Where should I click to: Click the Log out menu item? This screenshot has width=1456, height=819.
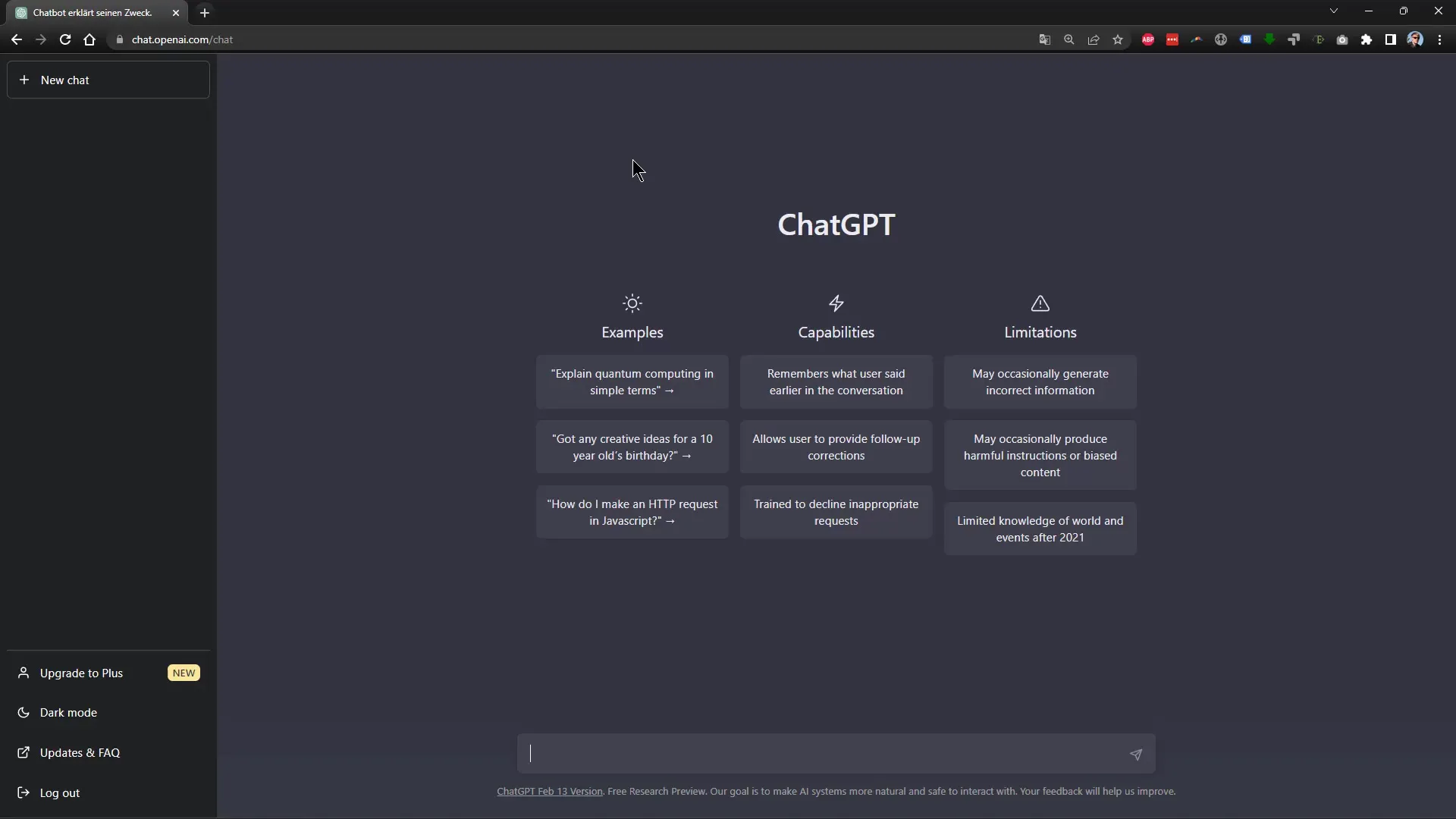(60, 792)
